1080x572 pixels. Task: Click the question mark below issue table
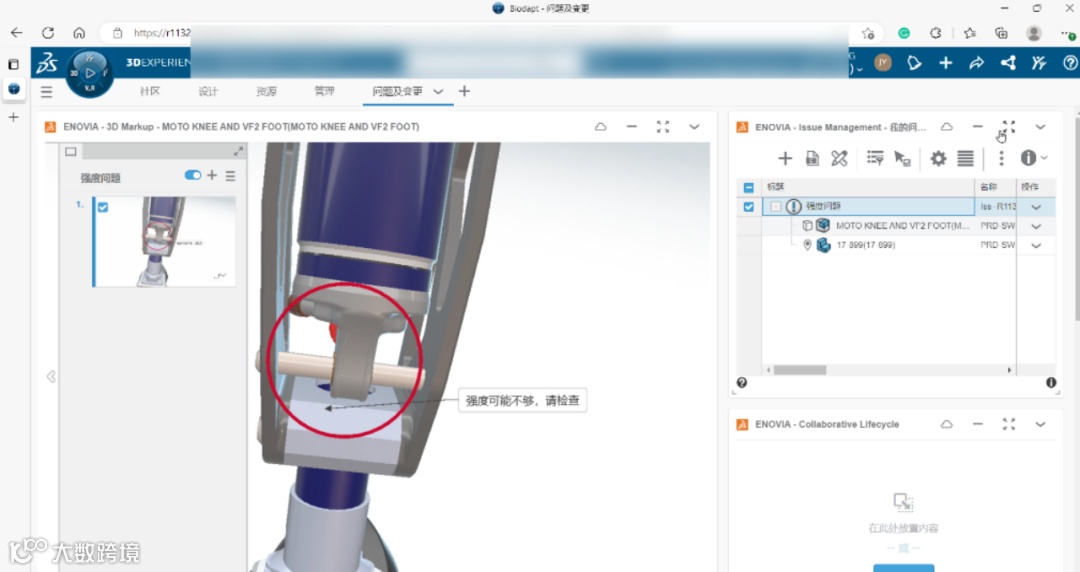pos(742,382)
